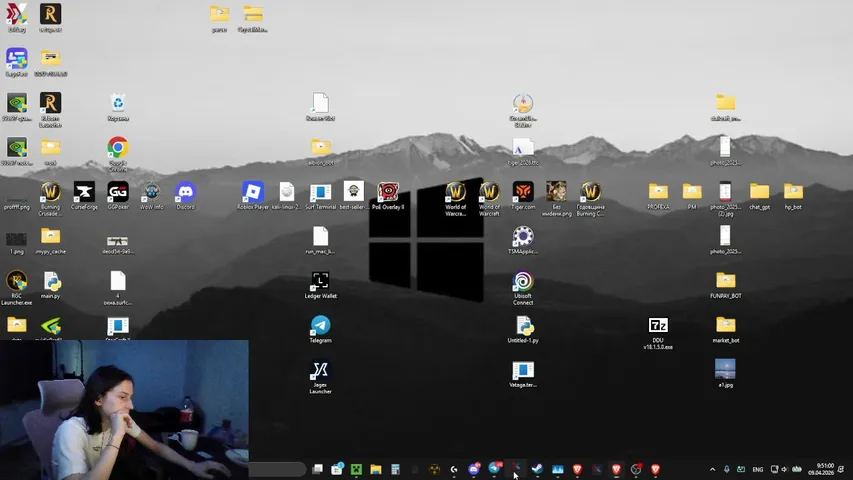853x480 pixels.
Task: Select the Burning Crusade WoW shortcut
Action: click(x=51, y=199)
